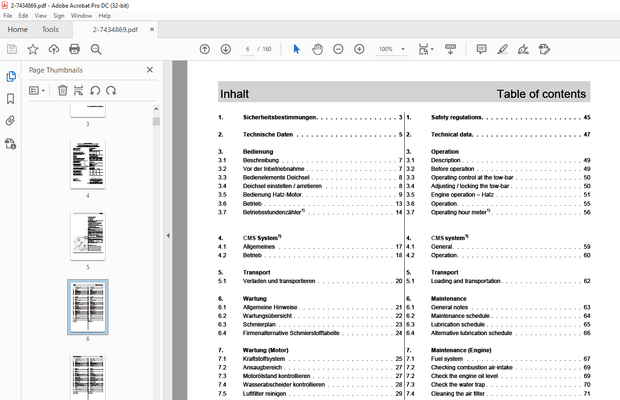Open the Window menu

(81, 16)
